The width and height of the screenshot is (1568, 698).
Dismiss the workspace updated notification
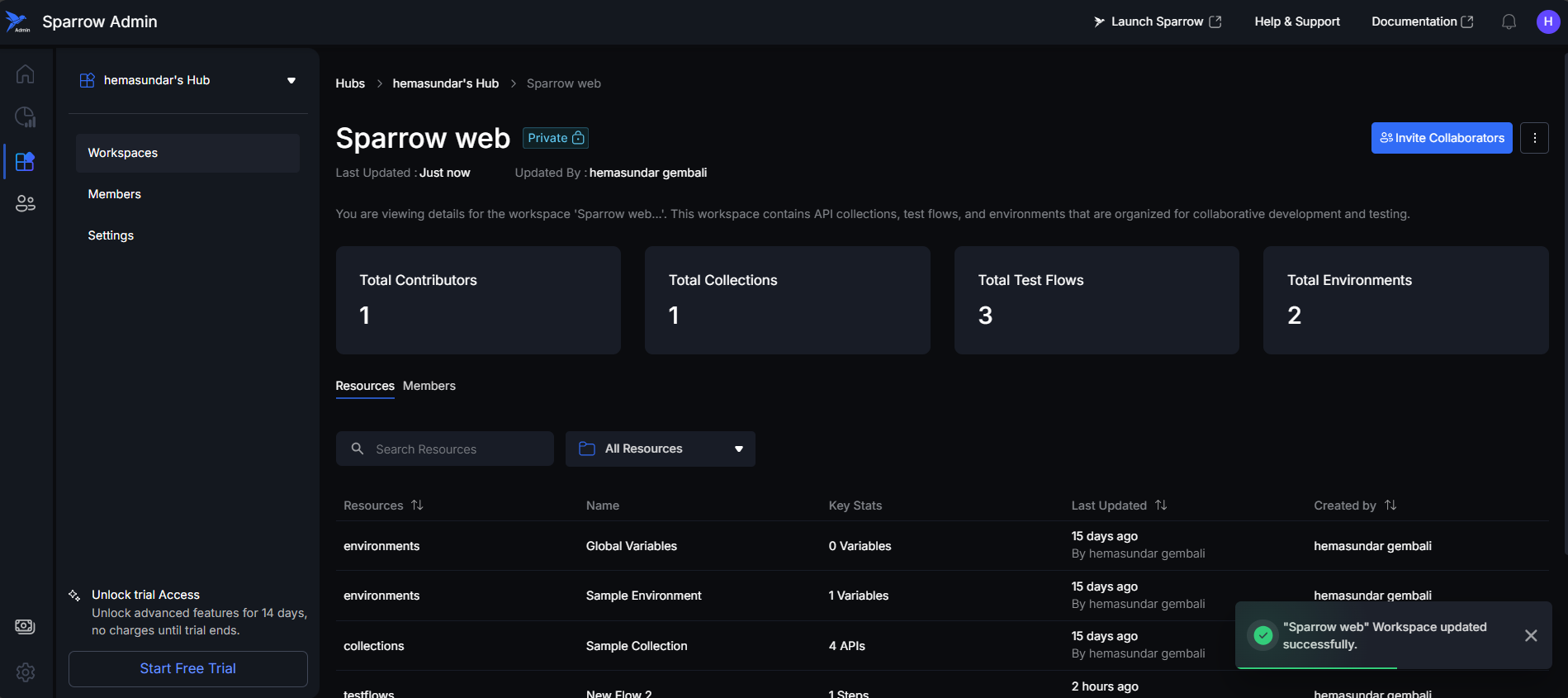pos(1530,635)
